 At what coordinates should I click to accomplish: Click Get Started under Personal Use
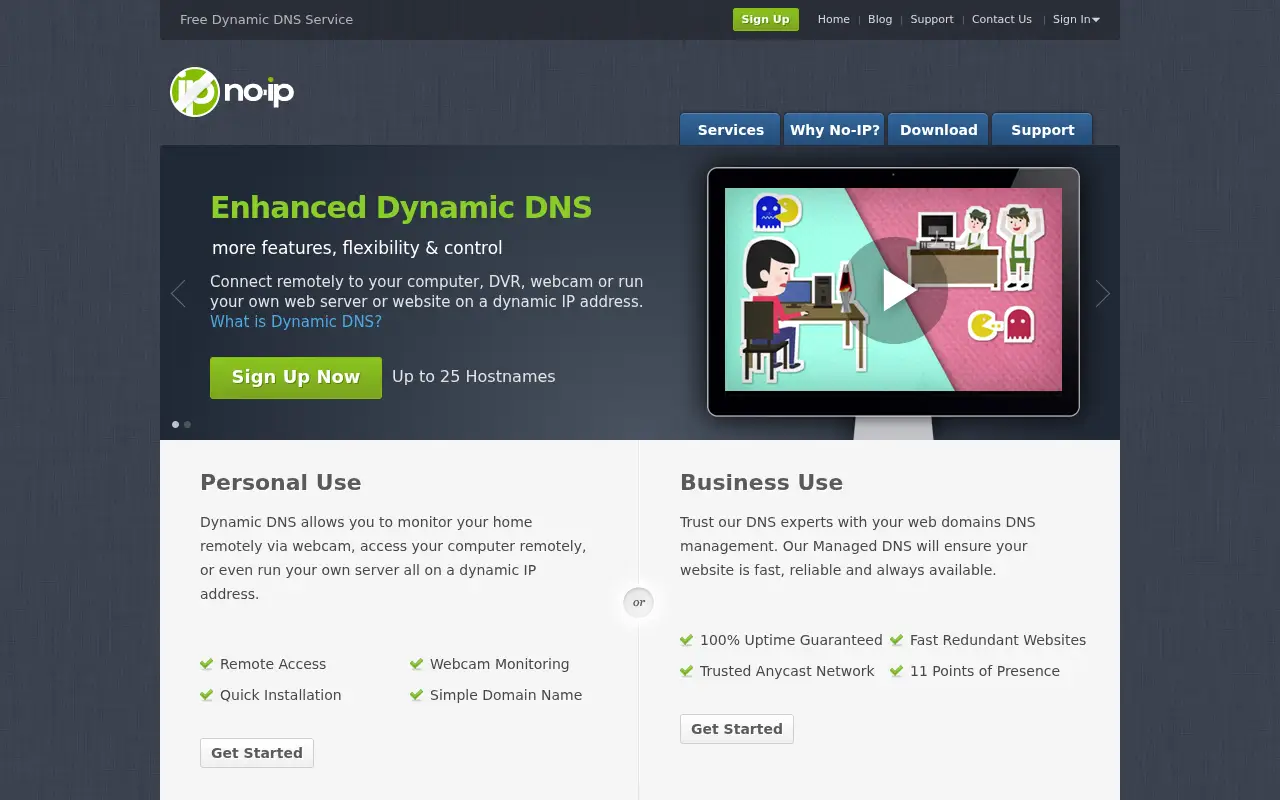[257, 753]
